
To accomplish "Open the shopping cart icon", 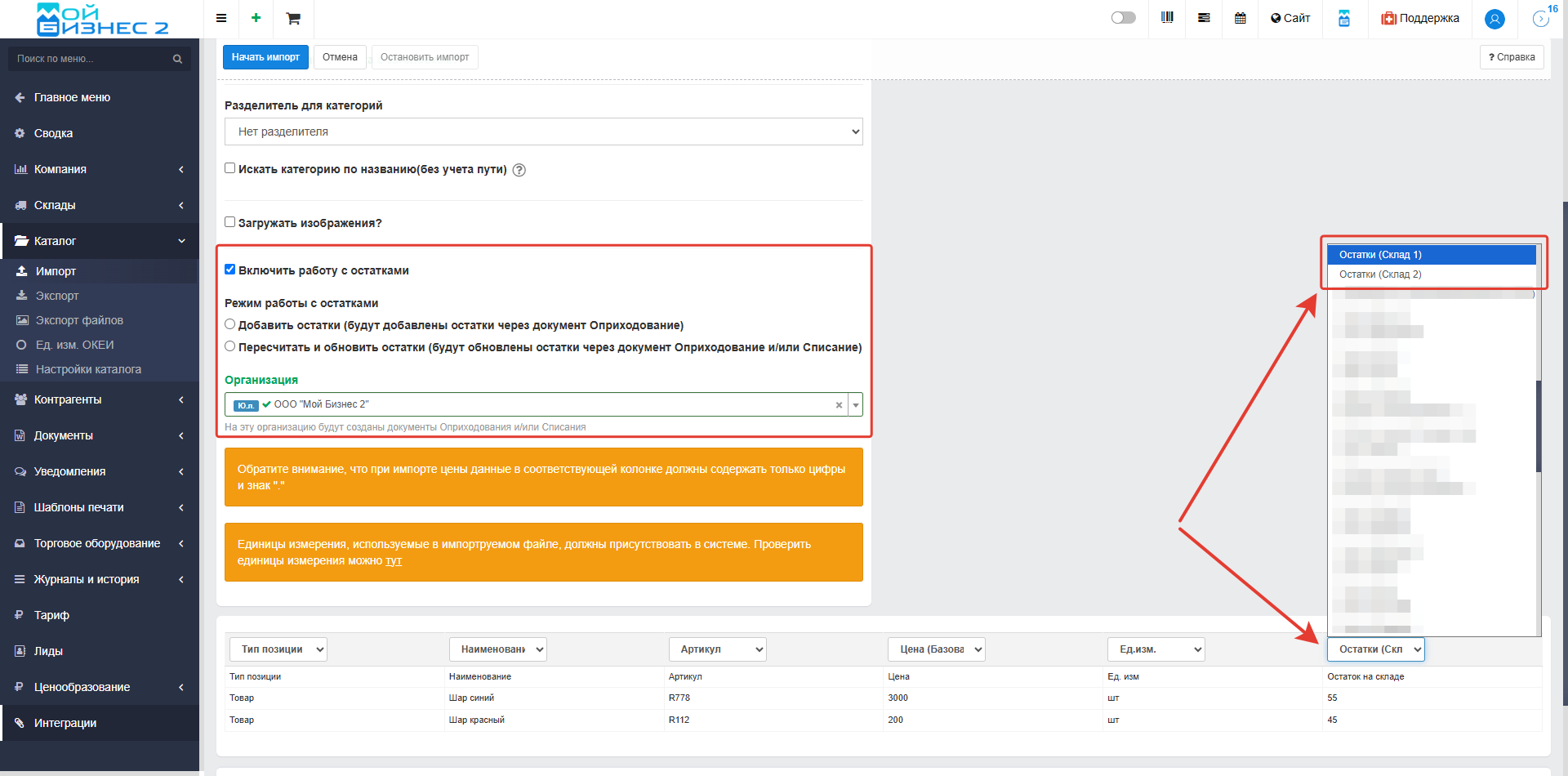I will point(293,18).
